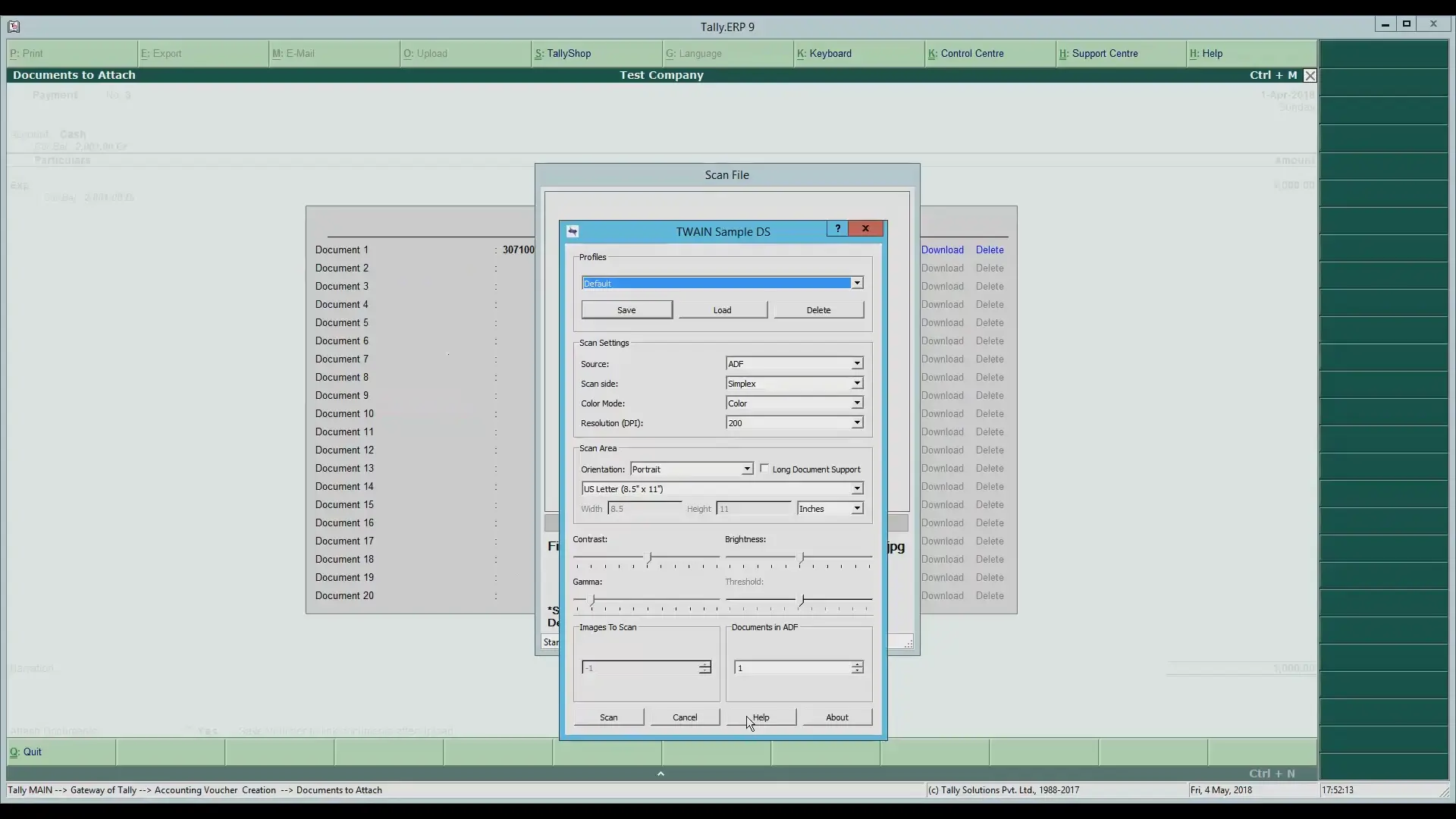
Task: Click the Contrast slider handle
Action: click(650, 557)
